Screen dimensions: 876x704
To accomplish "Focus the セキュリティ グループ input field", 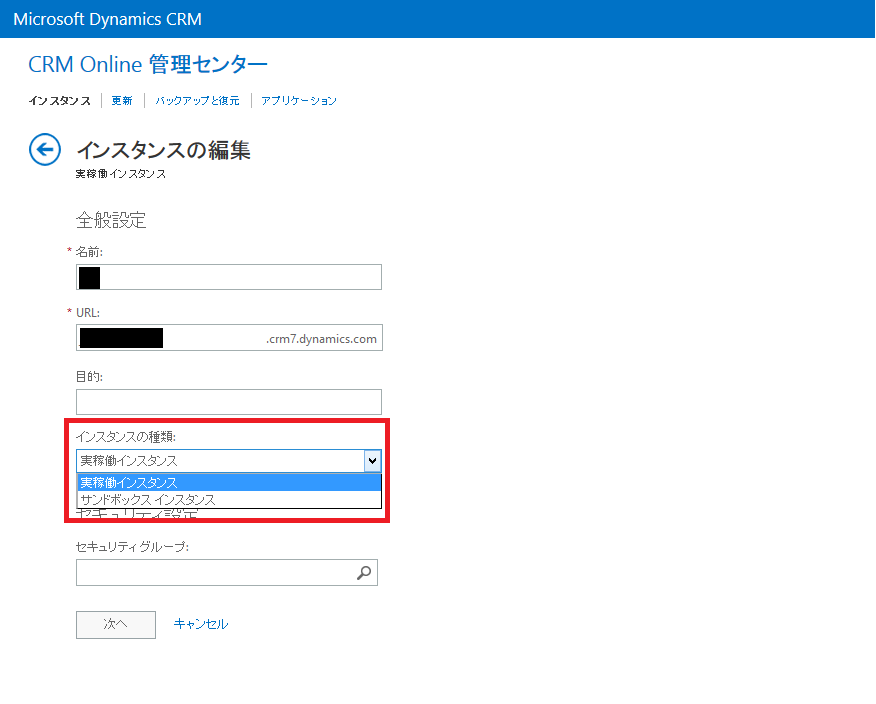I will 227,573.
